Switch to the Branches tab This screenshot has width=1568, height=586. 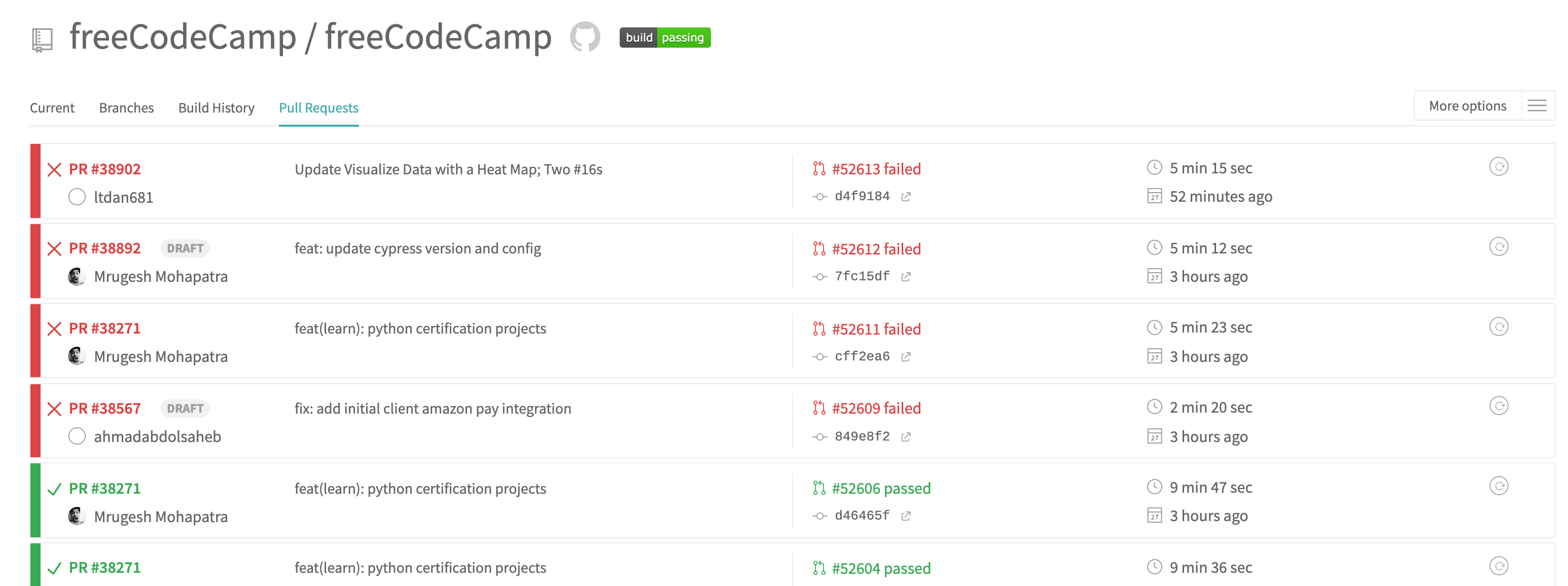click(x=126, y=107)
